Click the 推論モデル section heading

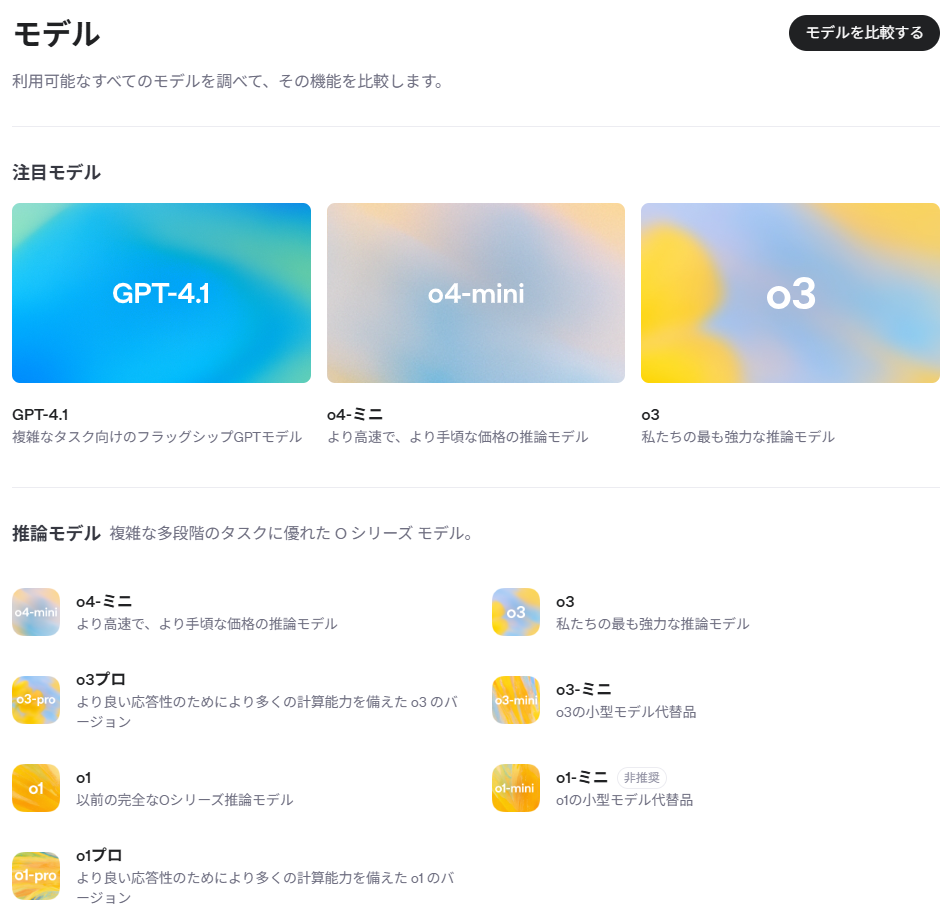pyautogui.click(x=56, y=533)
